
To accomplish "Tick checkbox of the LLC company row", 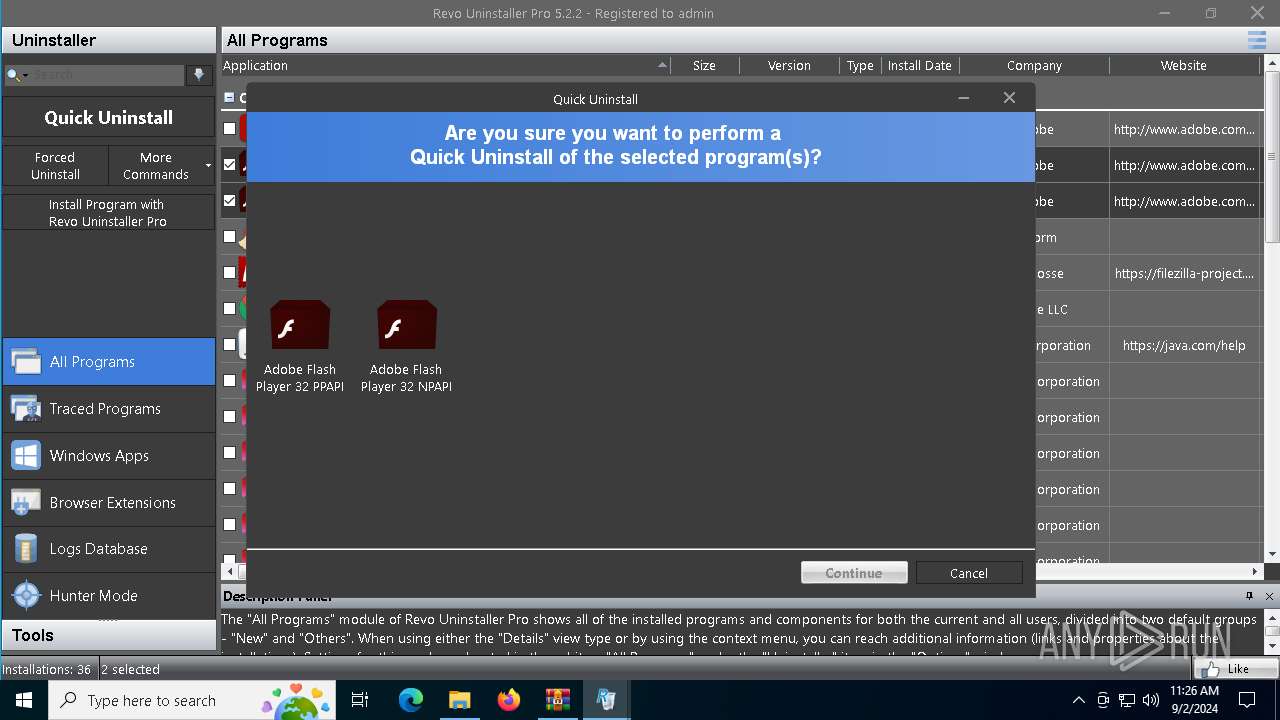I will coord(230,309).
